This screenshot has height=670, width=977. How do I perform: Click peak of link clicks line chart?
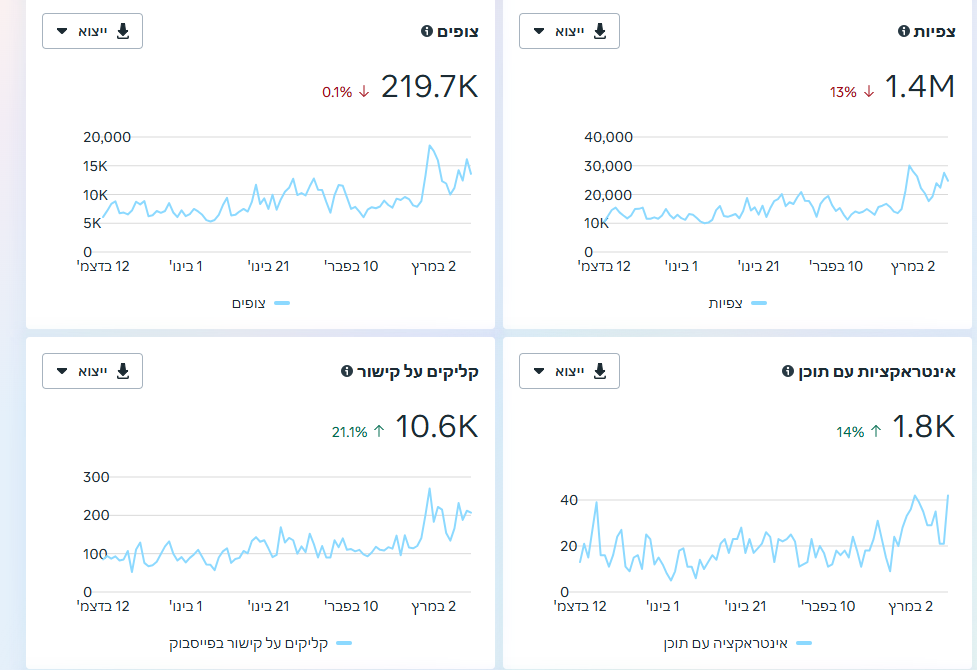point(429,489)
